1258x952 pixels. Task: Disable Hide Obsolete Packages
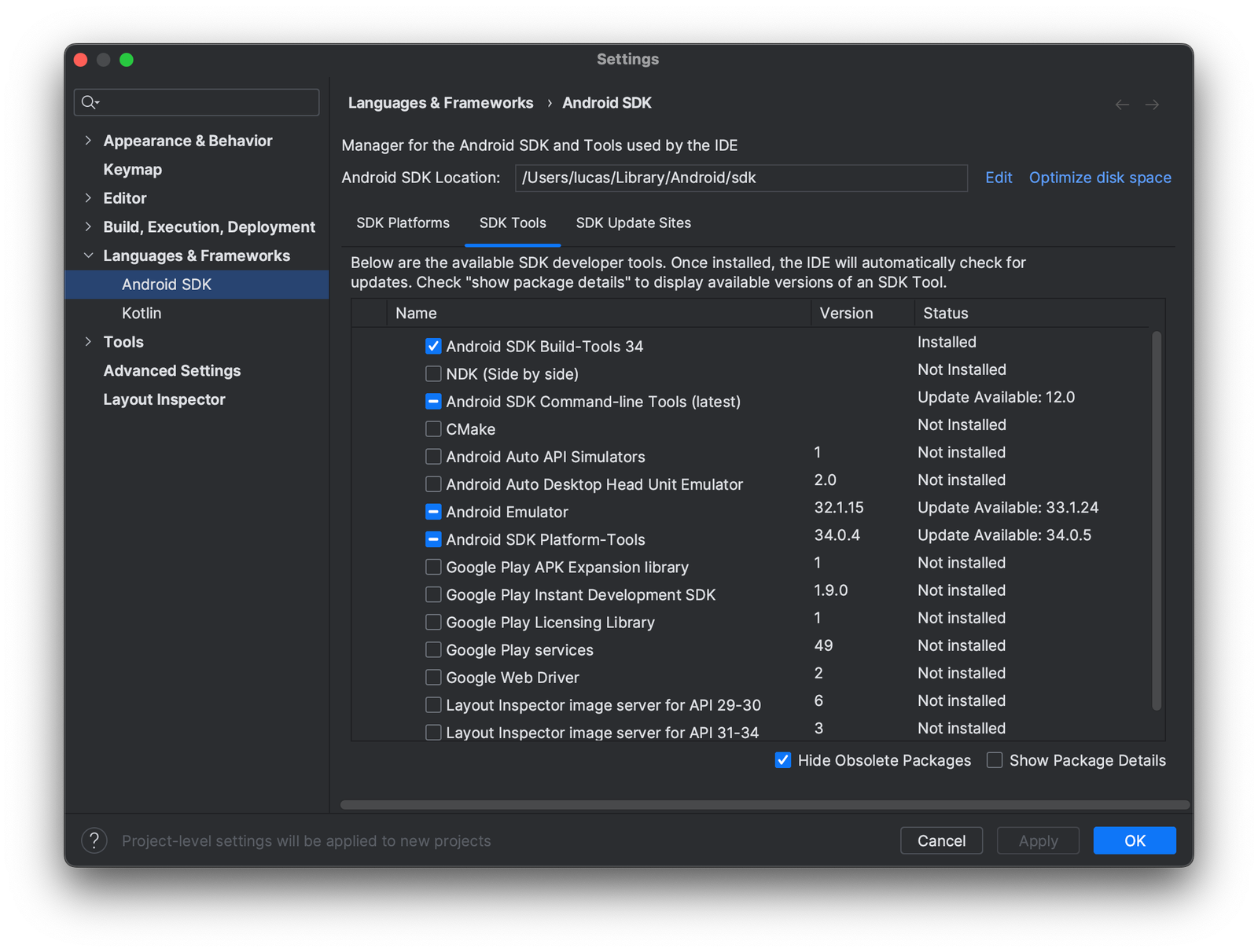782,760
